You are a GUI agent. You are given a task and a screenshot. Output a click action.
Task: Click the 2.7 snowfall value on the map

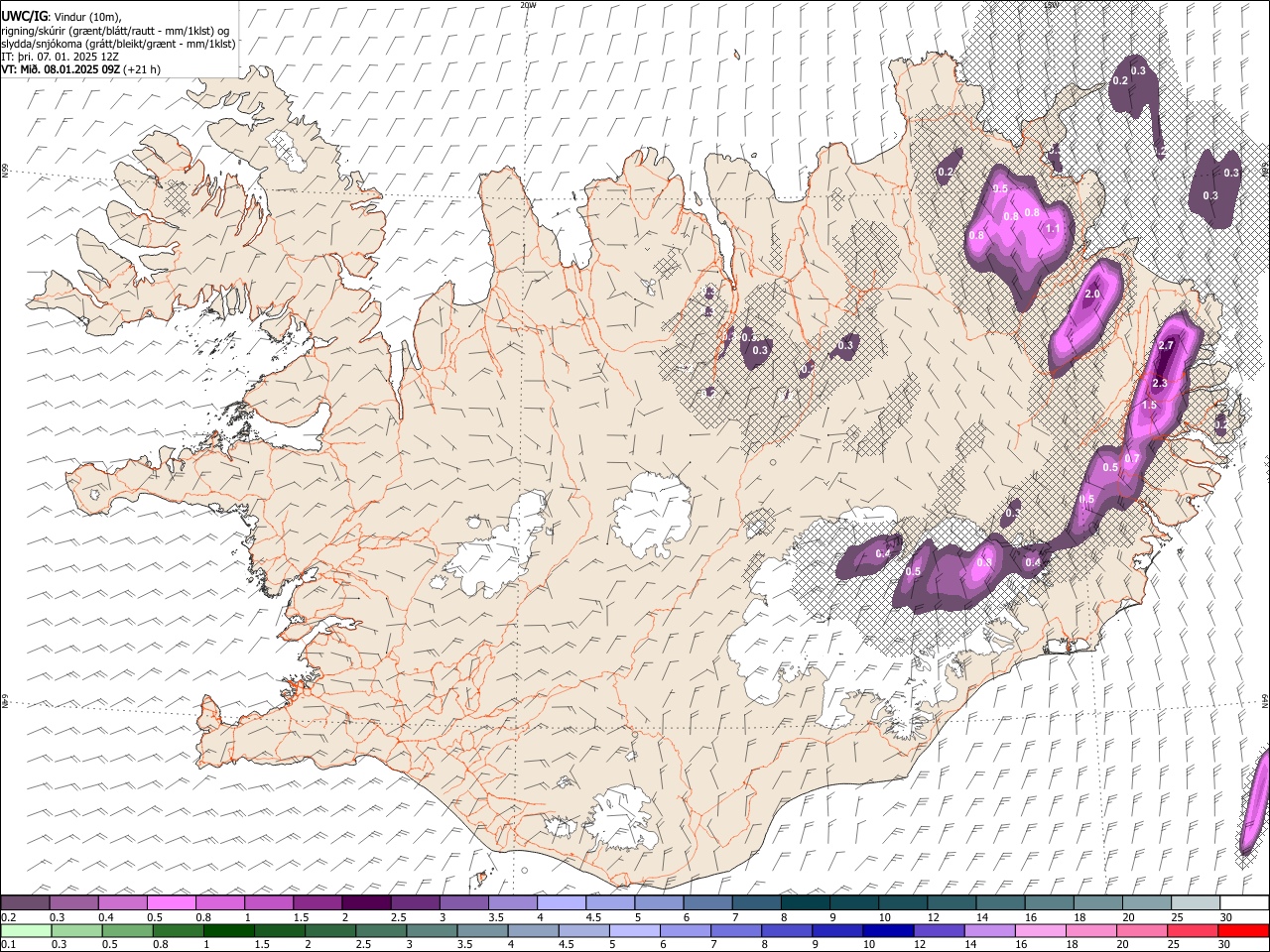point(1166,345)
